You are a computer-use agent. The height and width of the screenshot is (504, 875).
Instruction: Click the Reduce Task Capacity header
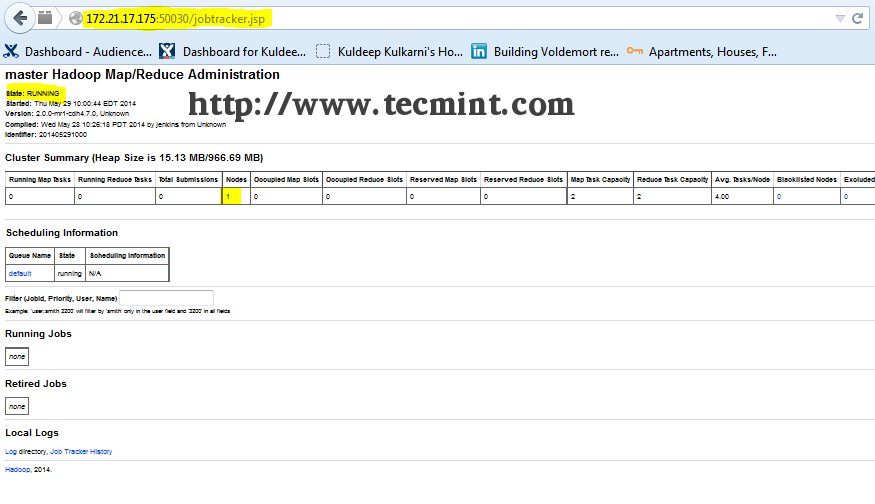coord(672,180)
